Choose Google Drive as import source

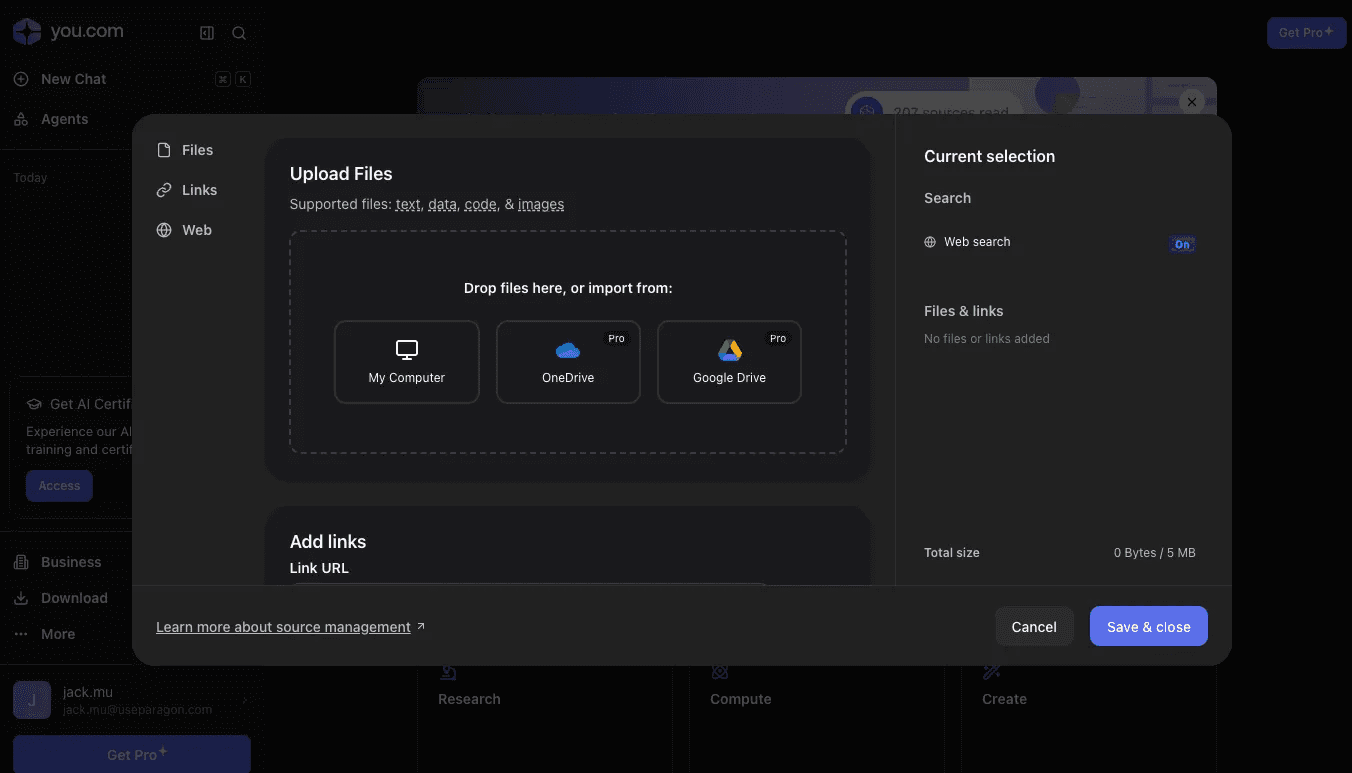[x=729, y=362]
